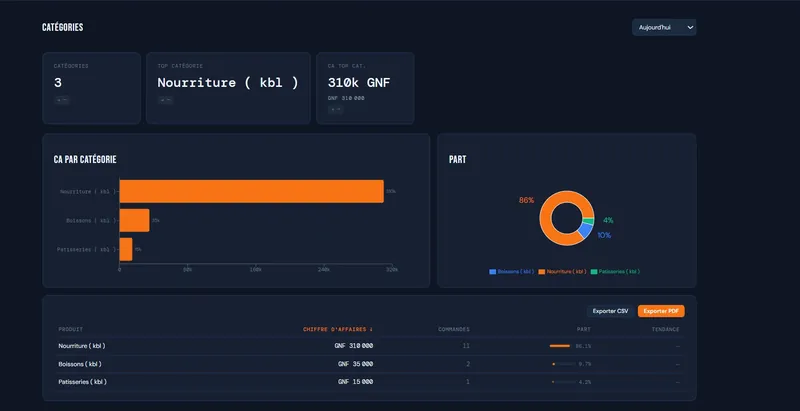The height and width of the screenshot is (411, 800).
Task: Export the table with Exporter PDF
Action: 661,311
